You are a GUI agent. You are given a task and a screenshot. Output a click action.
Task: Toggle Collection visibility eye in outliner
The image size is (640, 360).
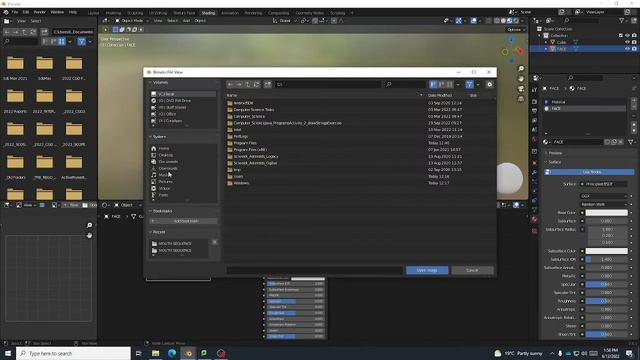(x=627, y=36)
